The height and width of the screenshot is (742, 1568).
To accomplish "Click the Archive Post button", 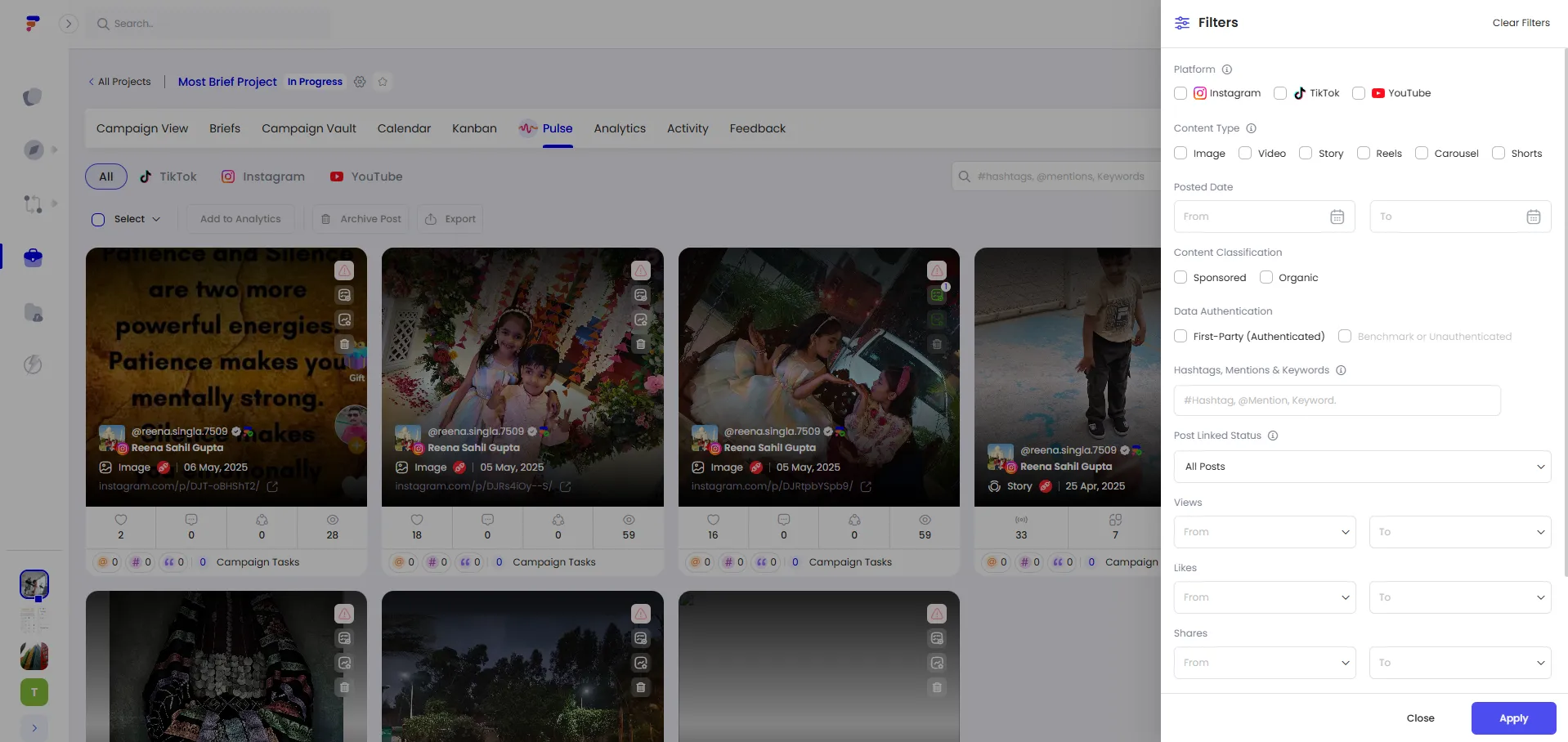I will tap(361, 219).
